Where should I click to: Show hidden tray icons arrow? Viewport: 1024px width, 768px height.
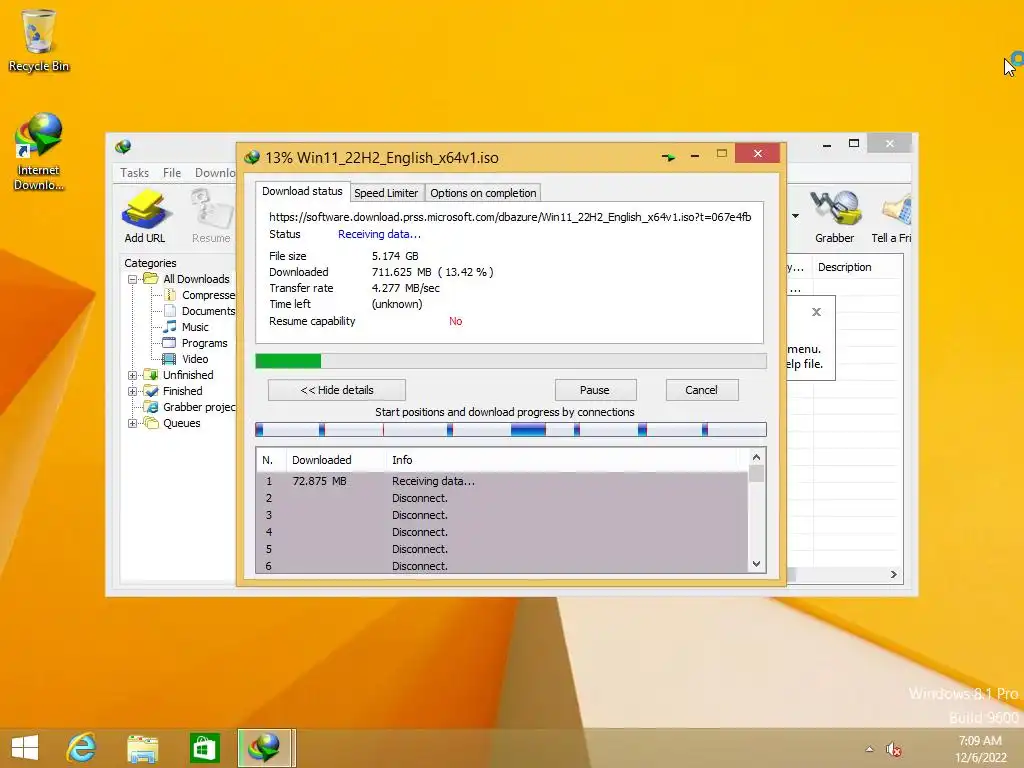point(869,749)
